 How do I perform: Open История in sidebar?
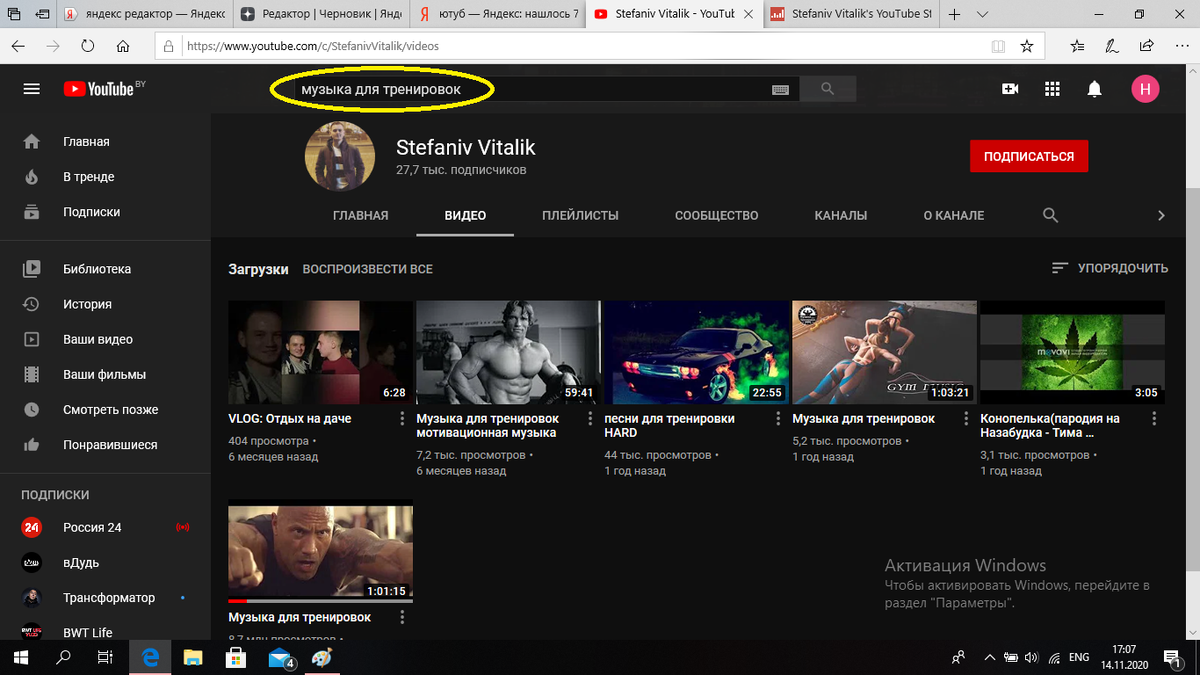(x=105, y=304)
